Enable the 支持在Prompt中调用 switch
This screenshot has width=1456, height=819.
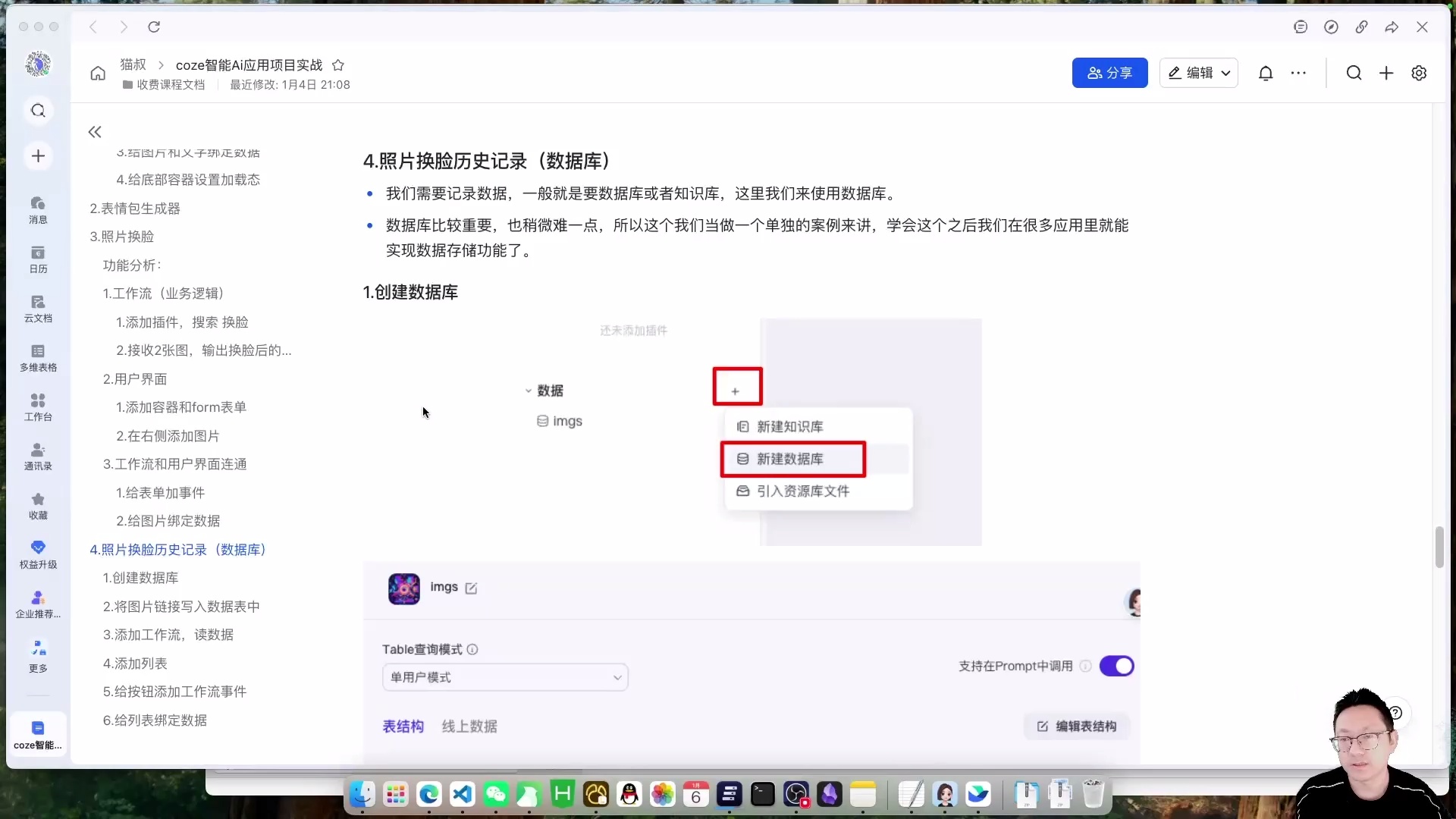coord(1117,666)
